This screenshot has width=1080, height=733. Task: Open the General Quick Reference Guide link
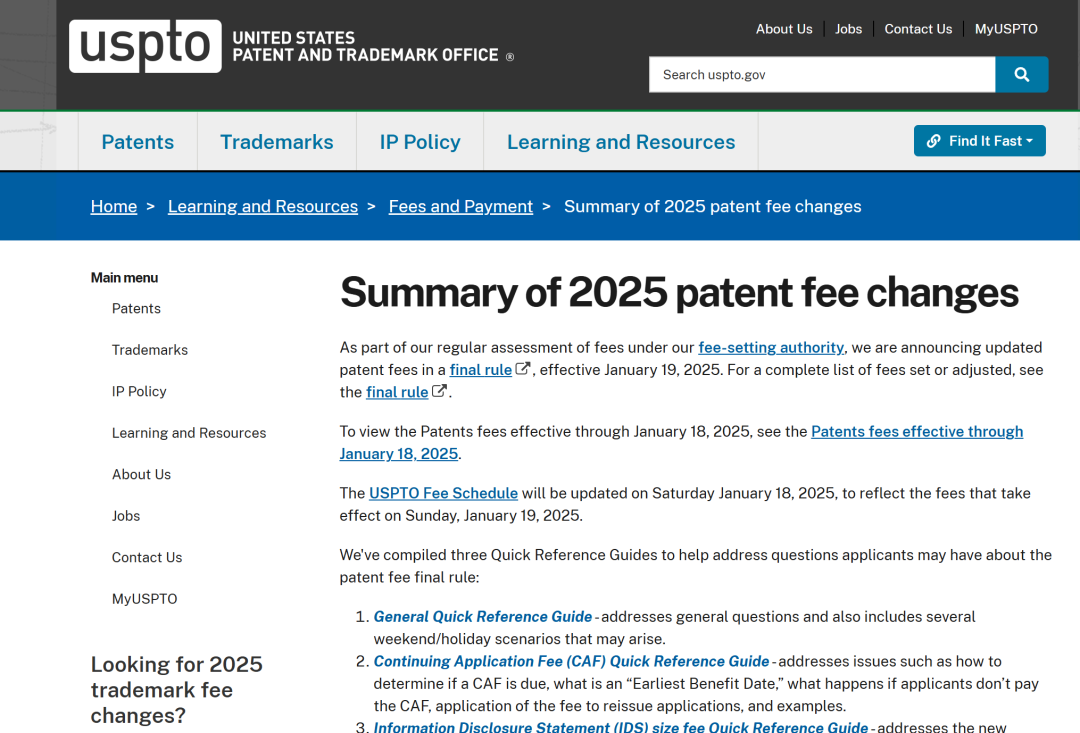tap(483, 617)
